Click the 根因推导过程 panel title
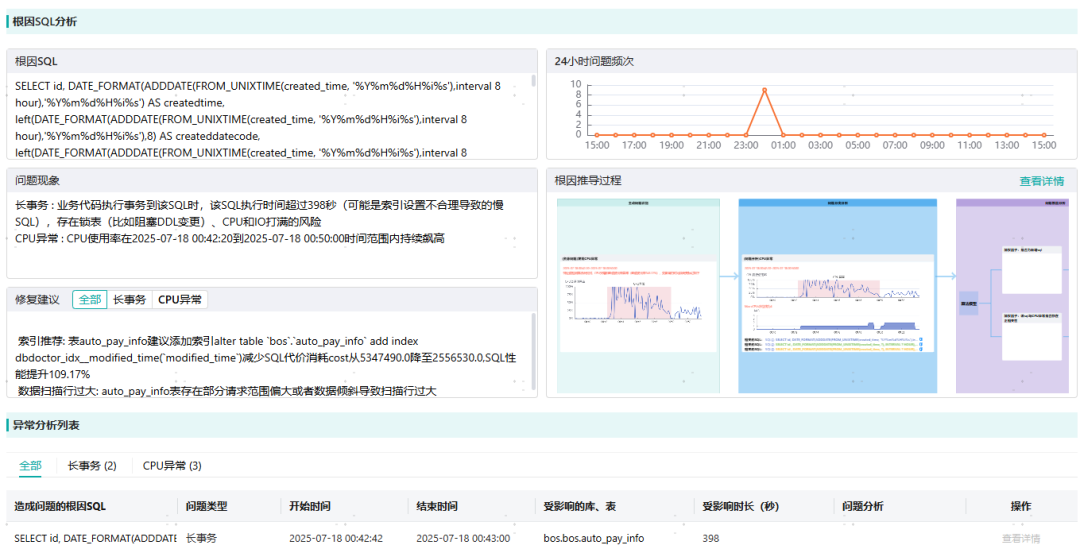The image size is (1080, 549). pos(588,180)
